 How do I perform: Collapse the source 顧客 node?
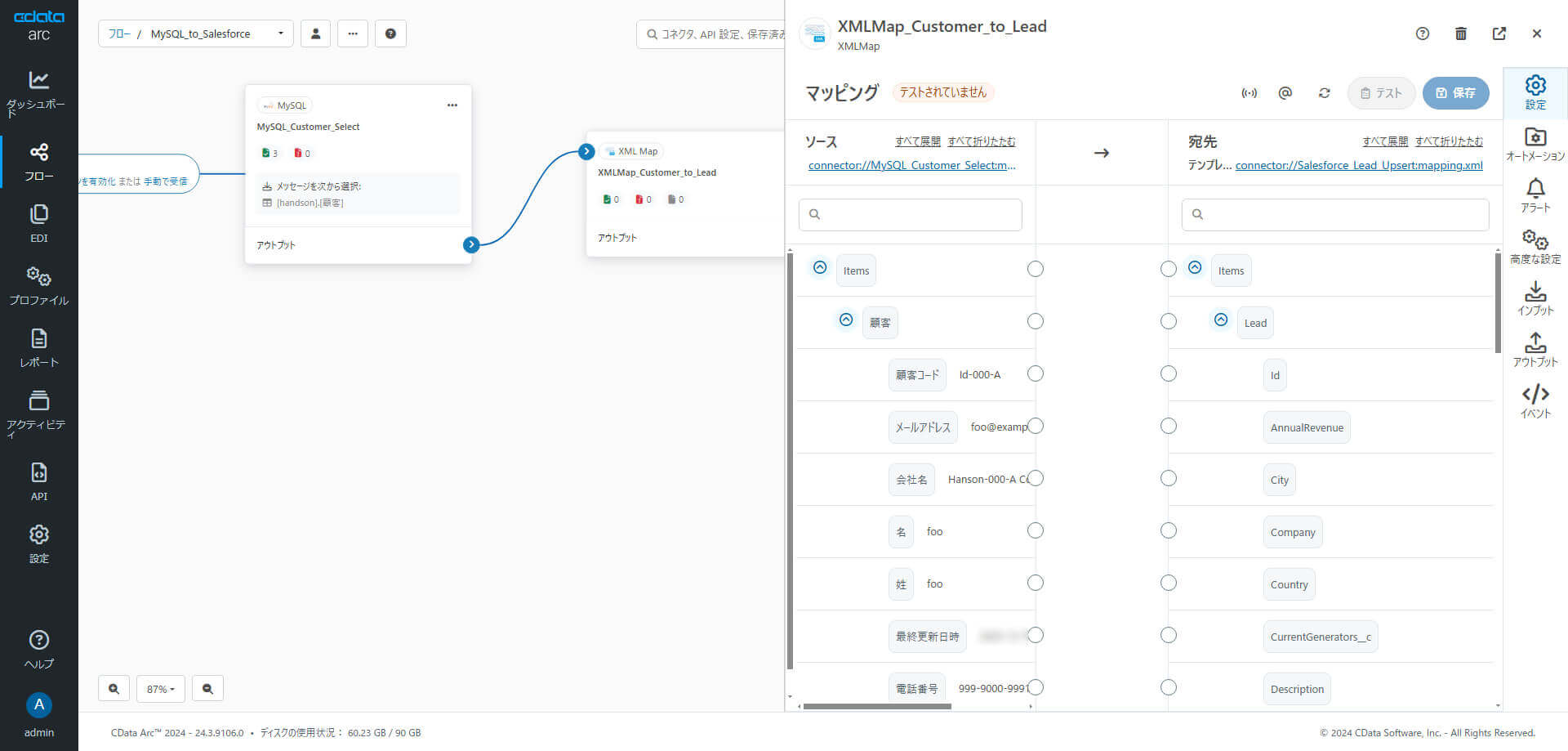pos(846,320)
